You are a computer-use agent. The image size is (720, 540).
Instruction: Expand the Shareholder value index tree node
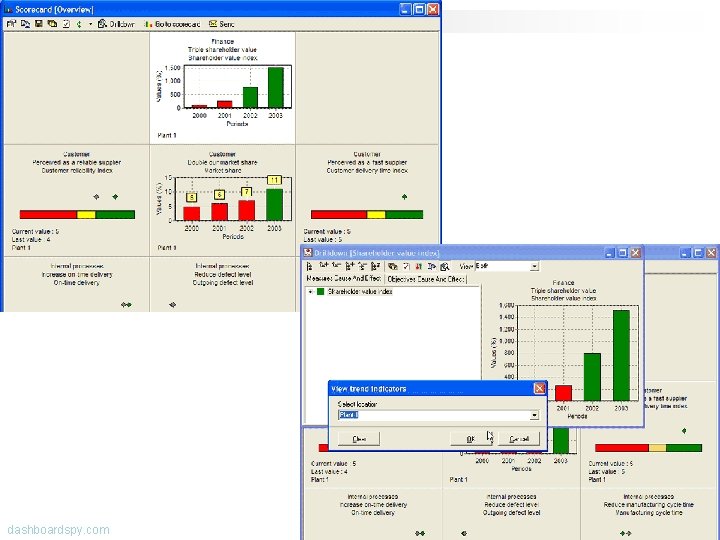310,292
